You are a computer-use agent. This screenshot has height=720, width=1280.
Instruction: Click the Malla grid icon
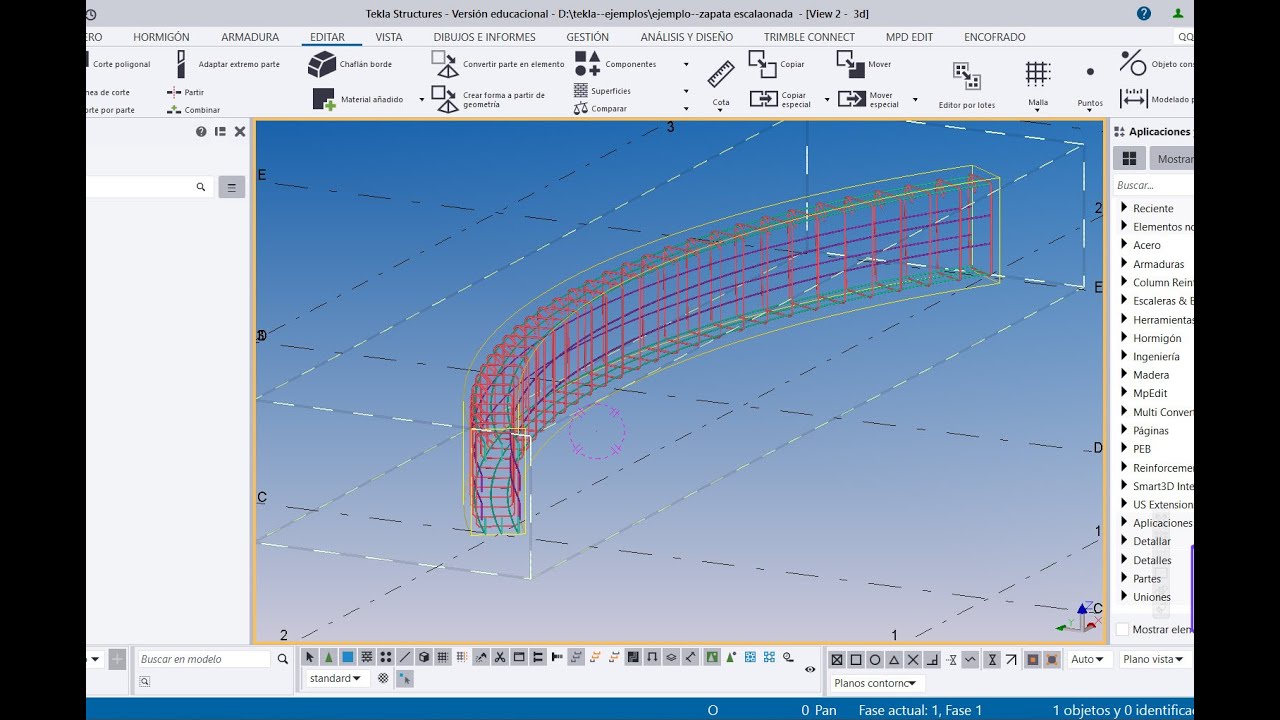click(x=1038, y=73)
